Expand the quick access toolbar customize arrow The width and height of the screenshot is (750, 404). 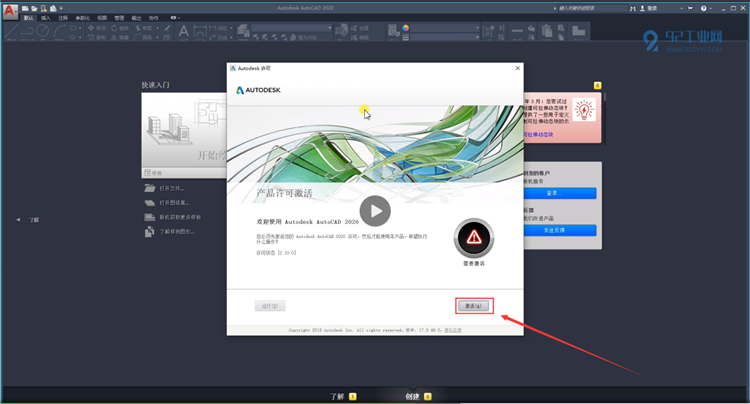pos(61,9)
